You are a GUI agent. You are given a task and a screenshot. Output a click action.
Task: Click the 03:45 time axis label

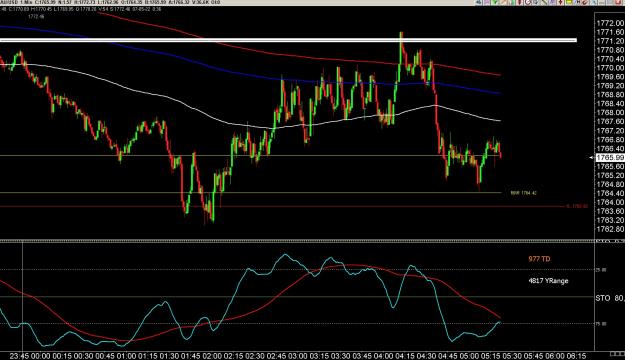[362, 356]
